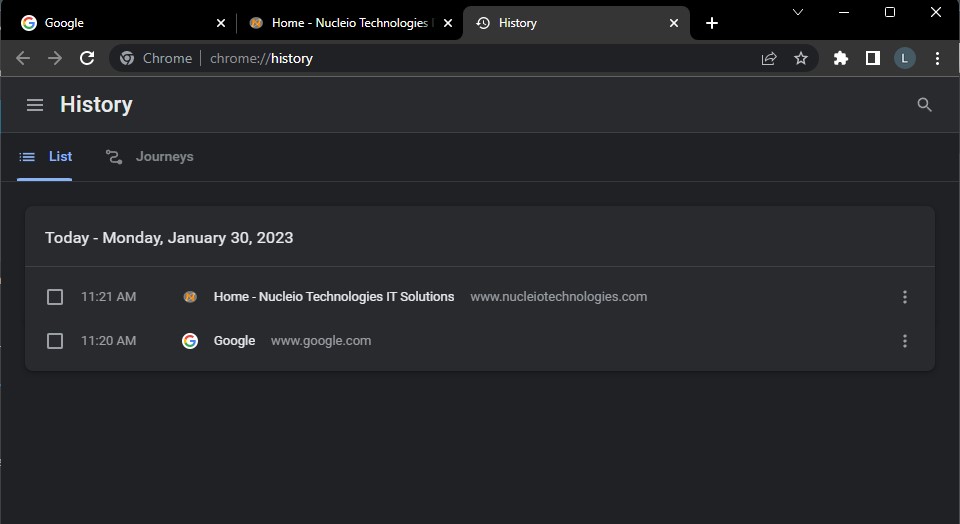
Task: Search history with the magnifier icon
Action: click(x=924, y=105)
